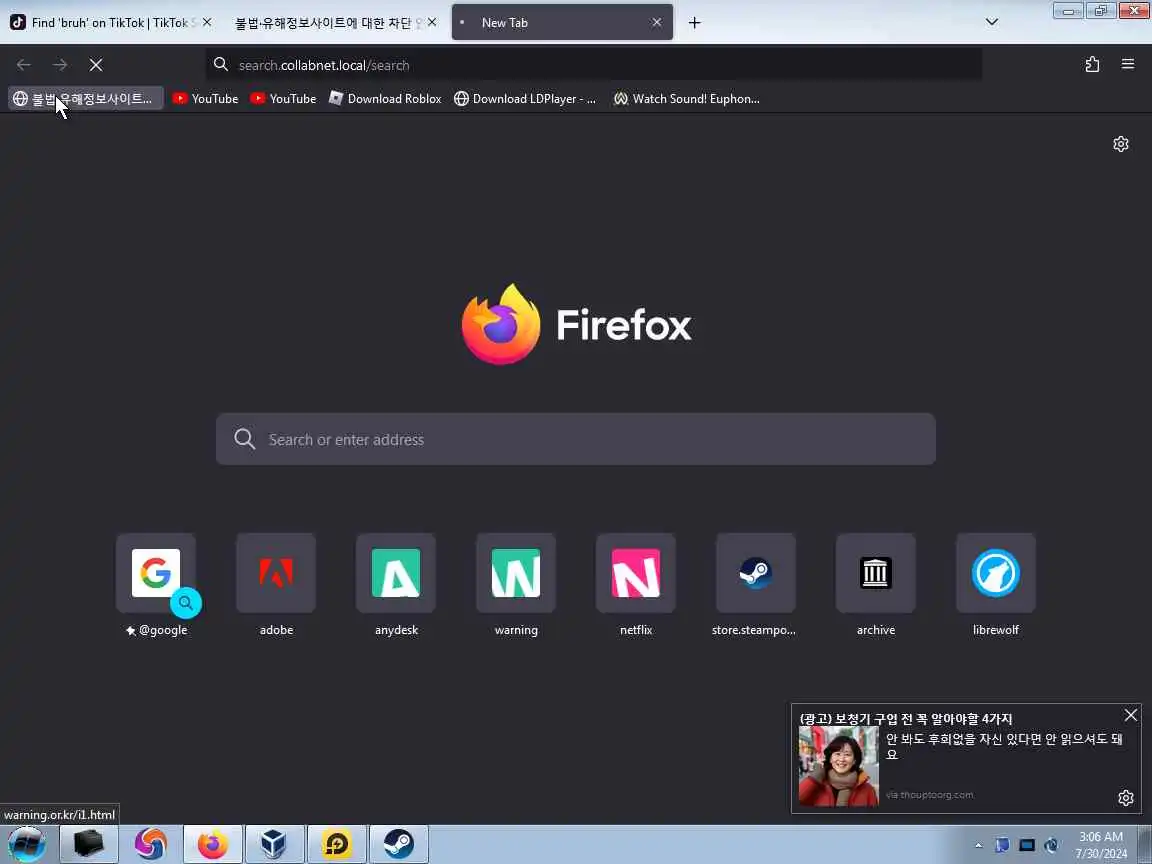Go forward to next page
The height and width of the screenshot is (864, 1152).
tap(60, 65)
